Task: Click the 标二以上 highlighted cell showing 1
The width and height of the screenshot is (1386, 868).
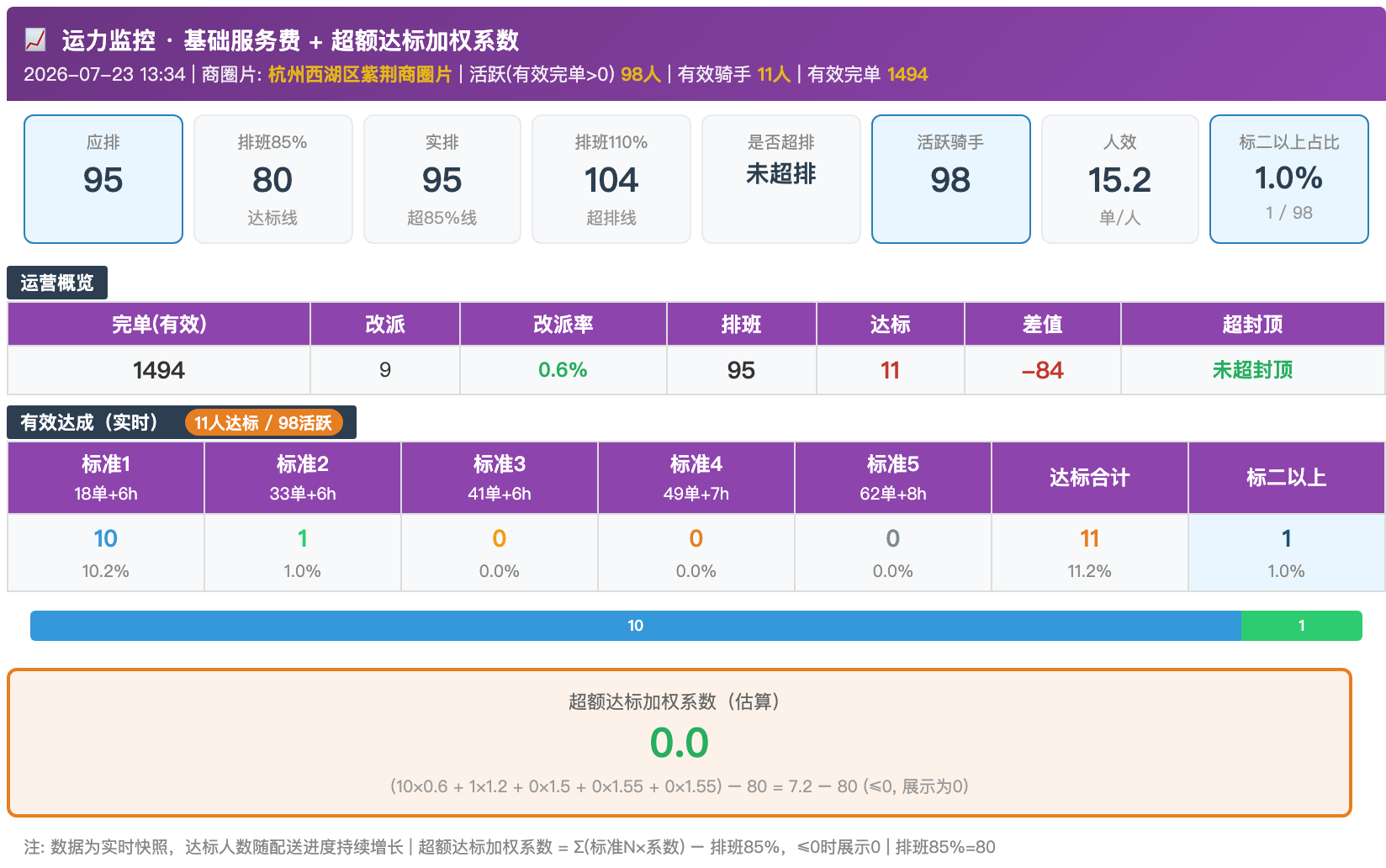Action: pyautogui.click(x=1287, y=553)
